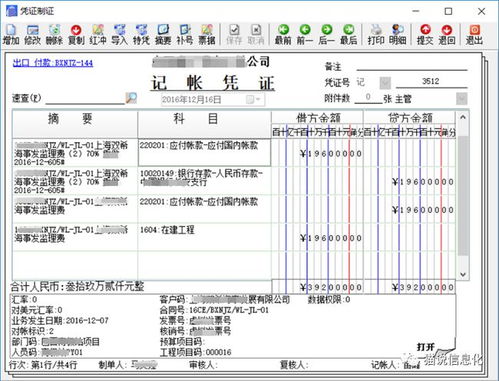499x381 pixels.
Task: Click the 复制 (copy) toolbar icon
Action: (76, 35)
